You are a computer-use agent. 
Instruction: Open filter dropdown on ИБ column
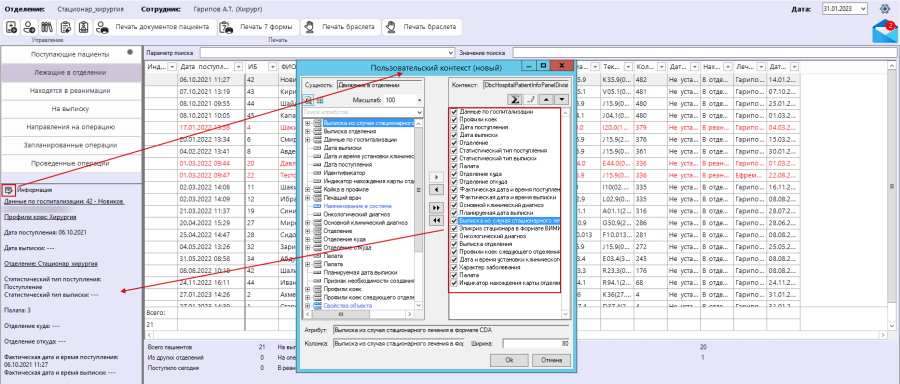(x=273, y=67)
